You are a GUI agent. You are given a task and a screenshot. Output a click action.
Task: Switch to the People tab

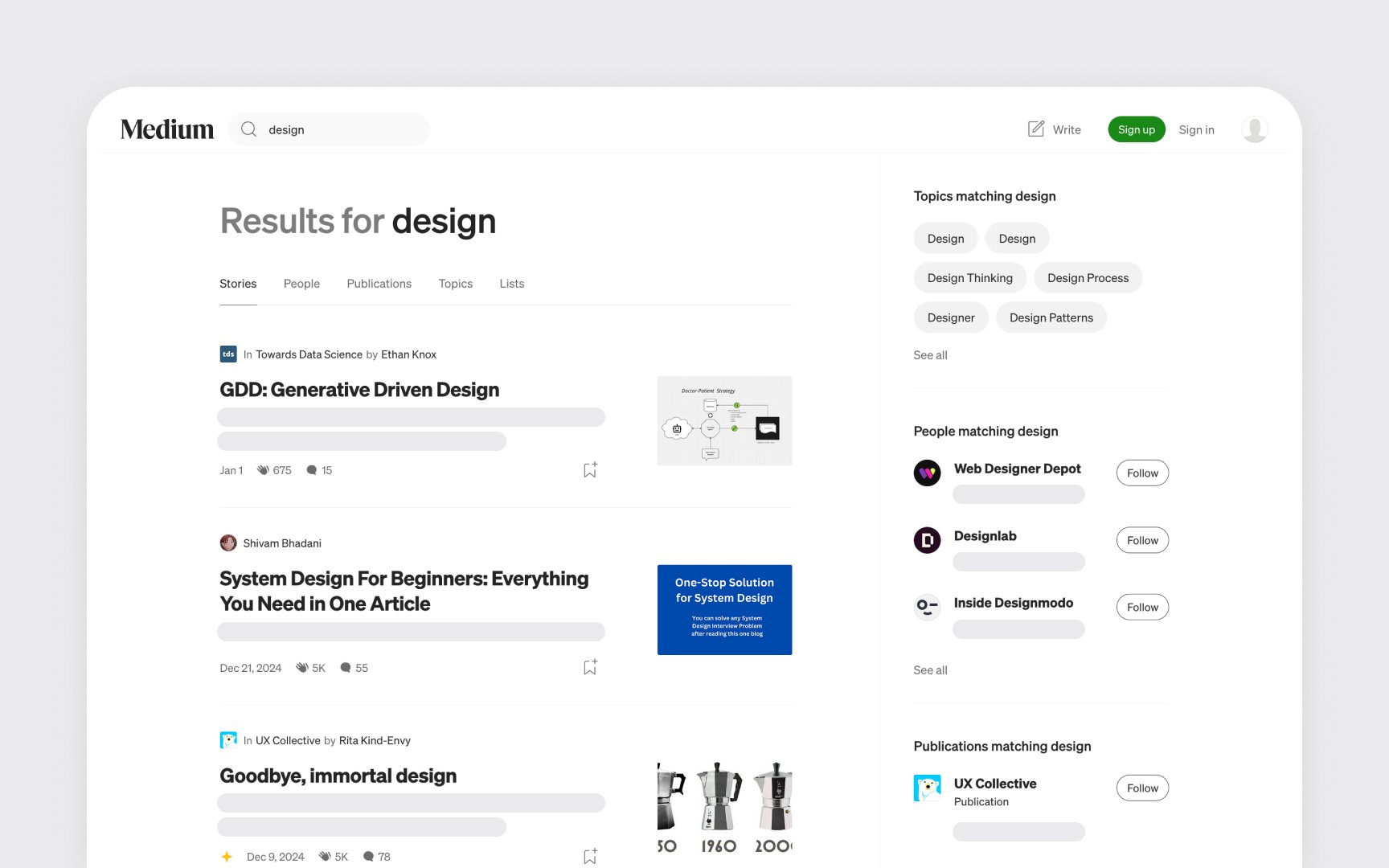301,284
